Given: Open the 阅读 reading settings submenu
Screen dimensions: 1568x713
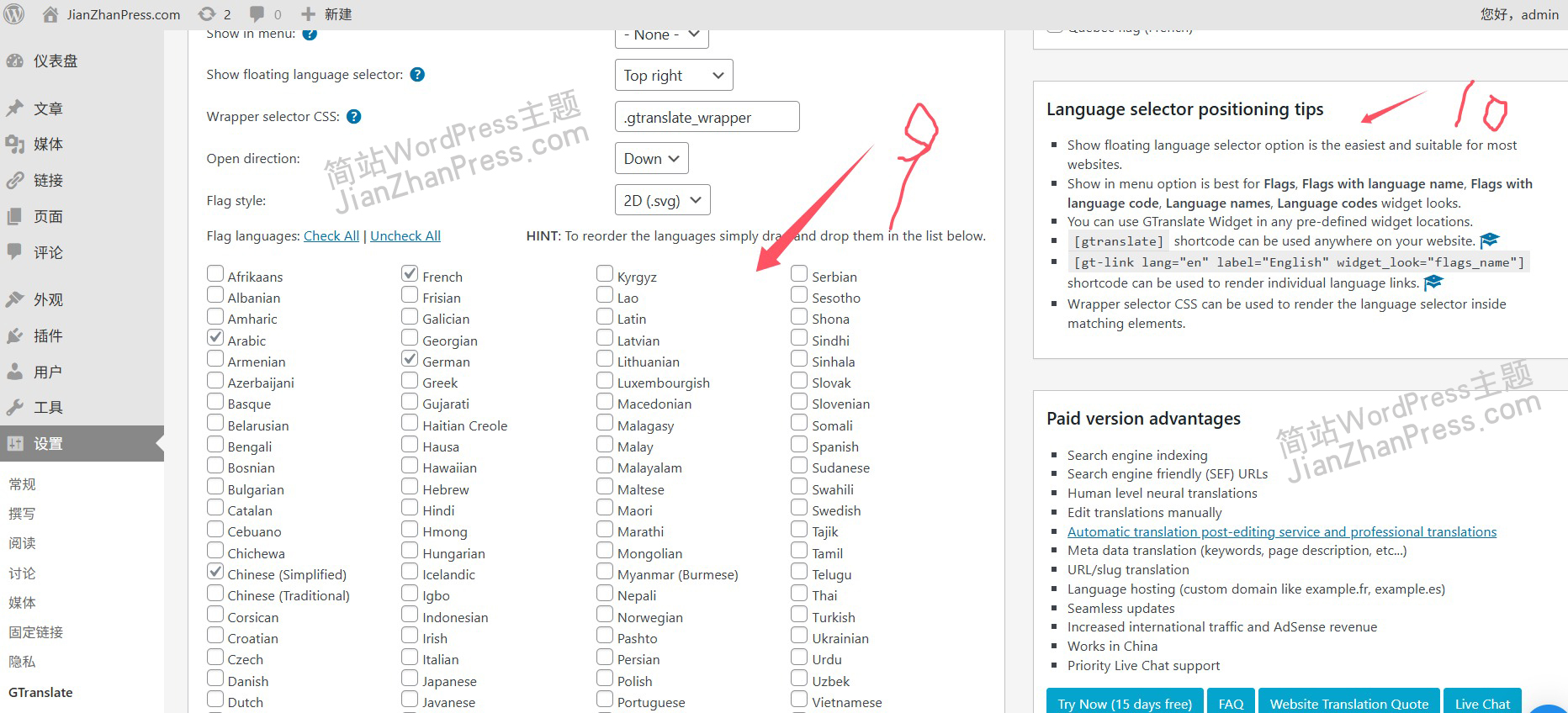Looking at the screenshot, I should 22,542.
